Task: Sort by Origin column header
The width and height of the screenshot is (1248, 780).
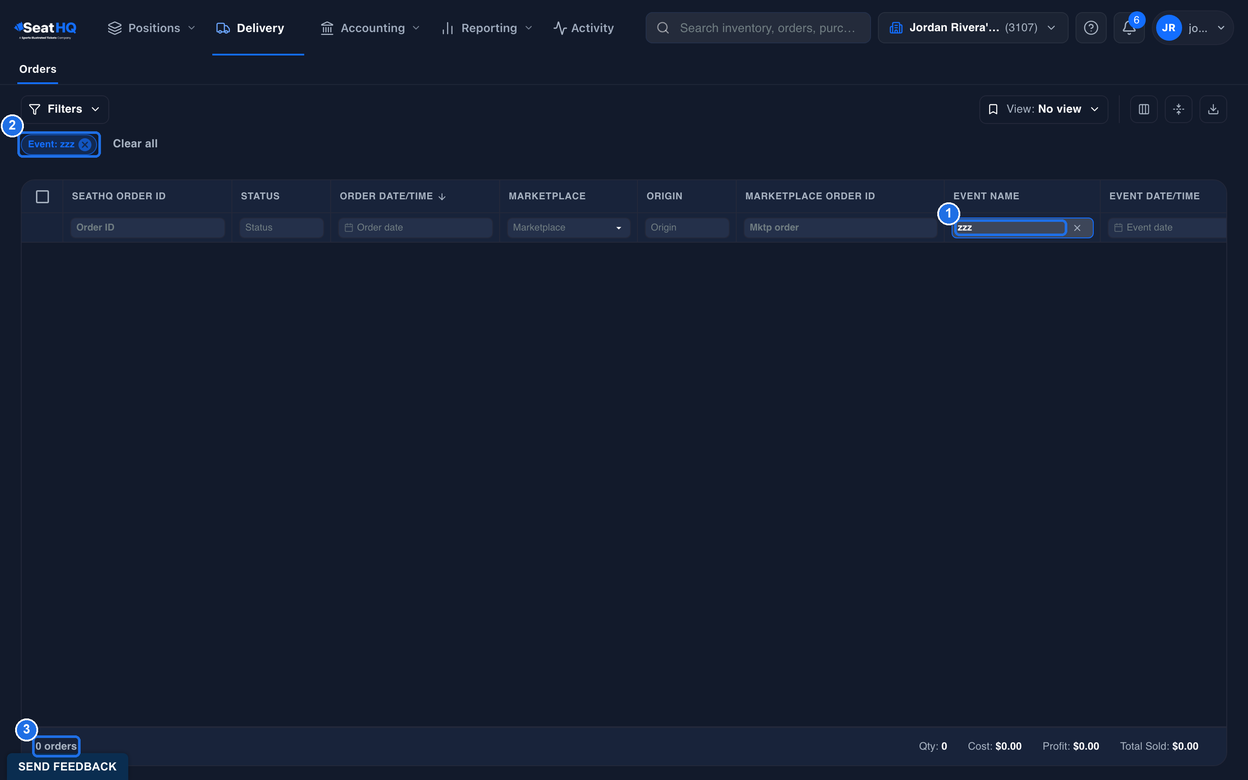Action: pos(665,196)
